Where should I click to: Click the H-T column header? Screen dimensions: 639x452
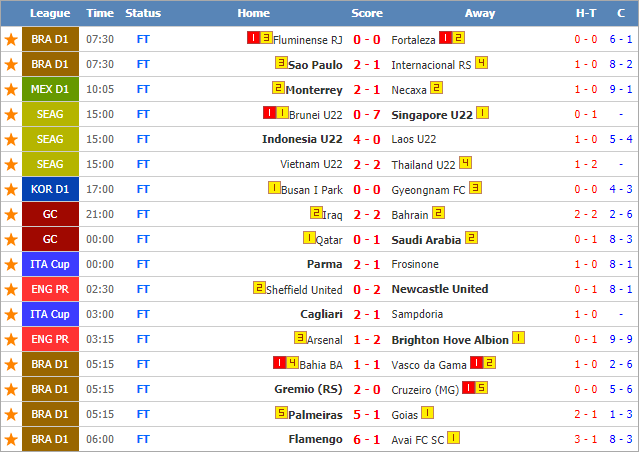(586, 13)
